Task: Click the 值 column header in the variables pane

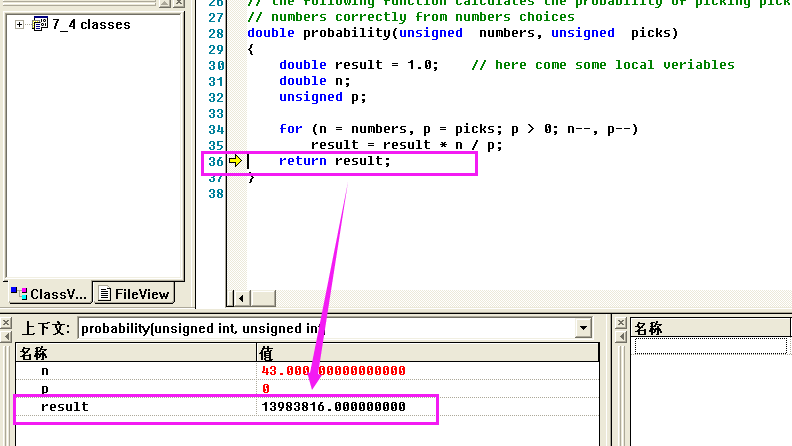Action: click(428, 353)
